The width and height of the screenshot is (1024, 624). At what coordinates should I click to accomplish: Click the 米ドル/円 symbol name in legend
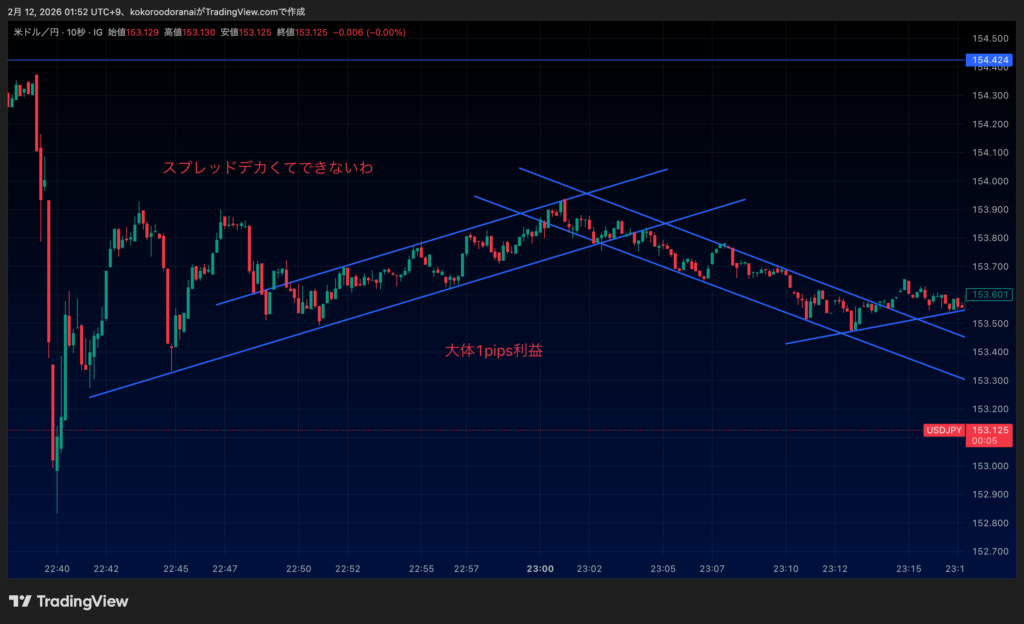coord(34,32)
